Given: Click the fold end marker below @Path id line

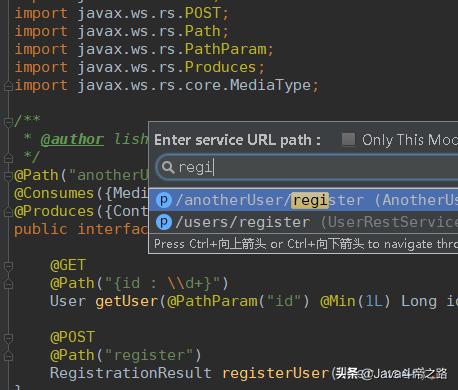Looking at the screenshot, I should 8,284.
